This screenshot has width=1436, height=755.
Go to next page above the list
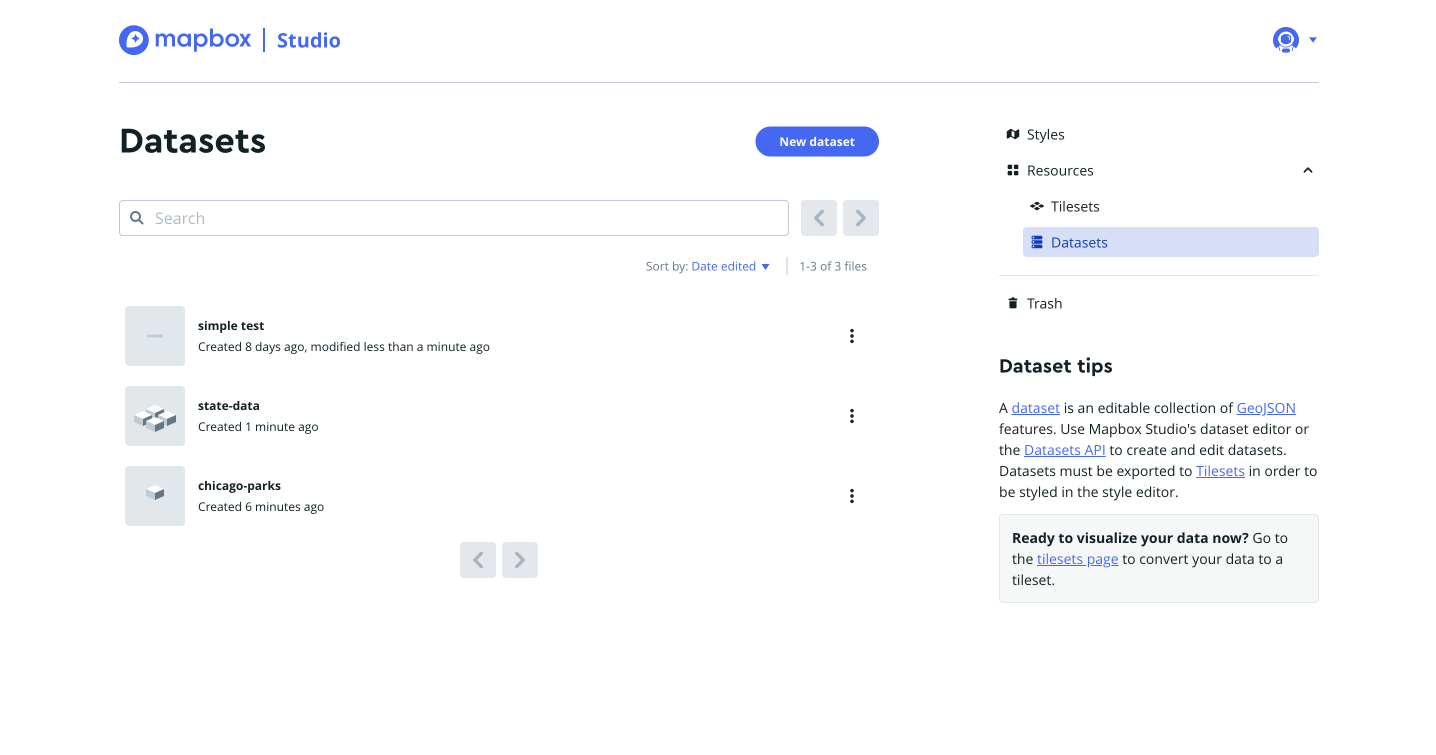(861, 218)
